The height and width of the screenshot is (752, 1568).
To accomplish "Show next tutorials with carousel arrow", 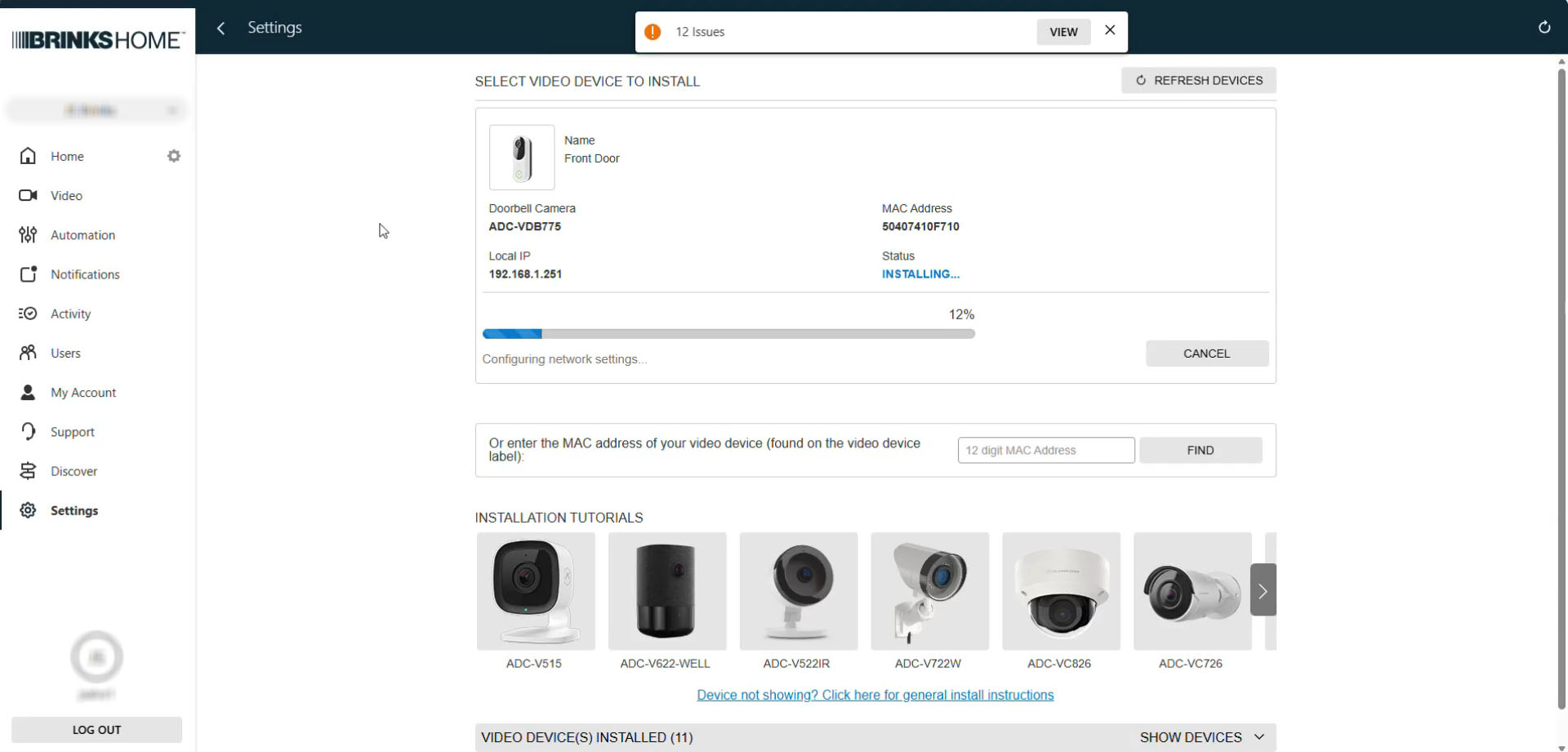I will click(1263, 590).
